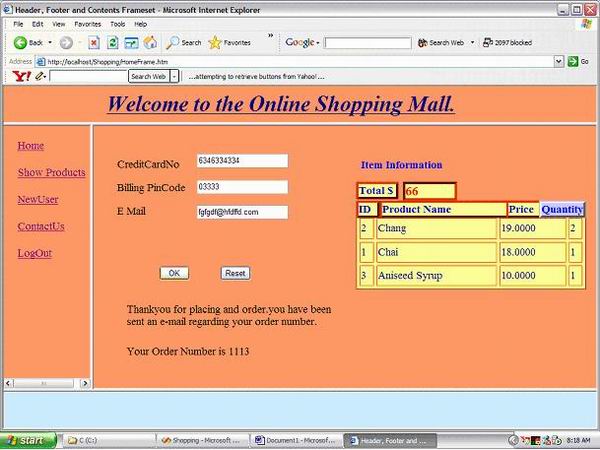Viewport: 600px width, 450px height.
Task: Click the 10.0000 price cell
Action: coord(533,276)
